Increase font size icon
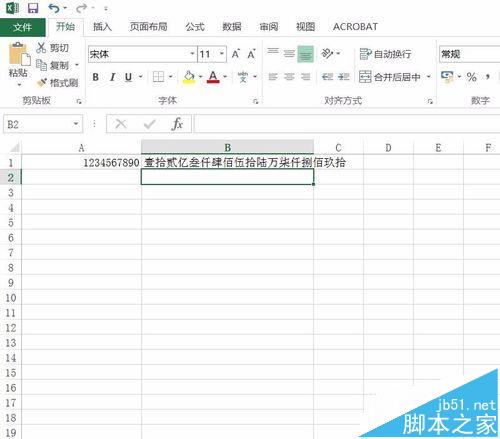 (236, 54)
